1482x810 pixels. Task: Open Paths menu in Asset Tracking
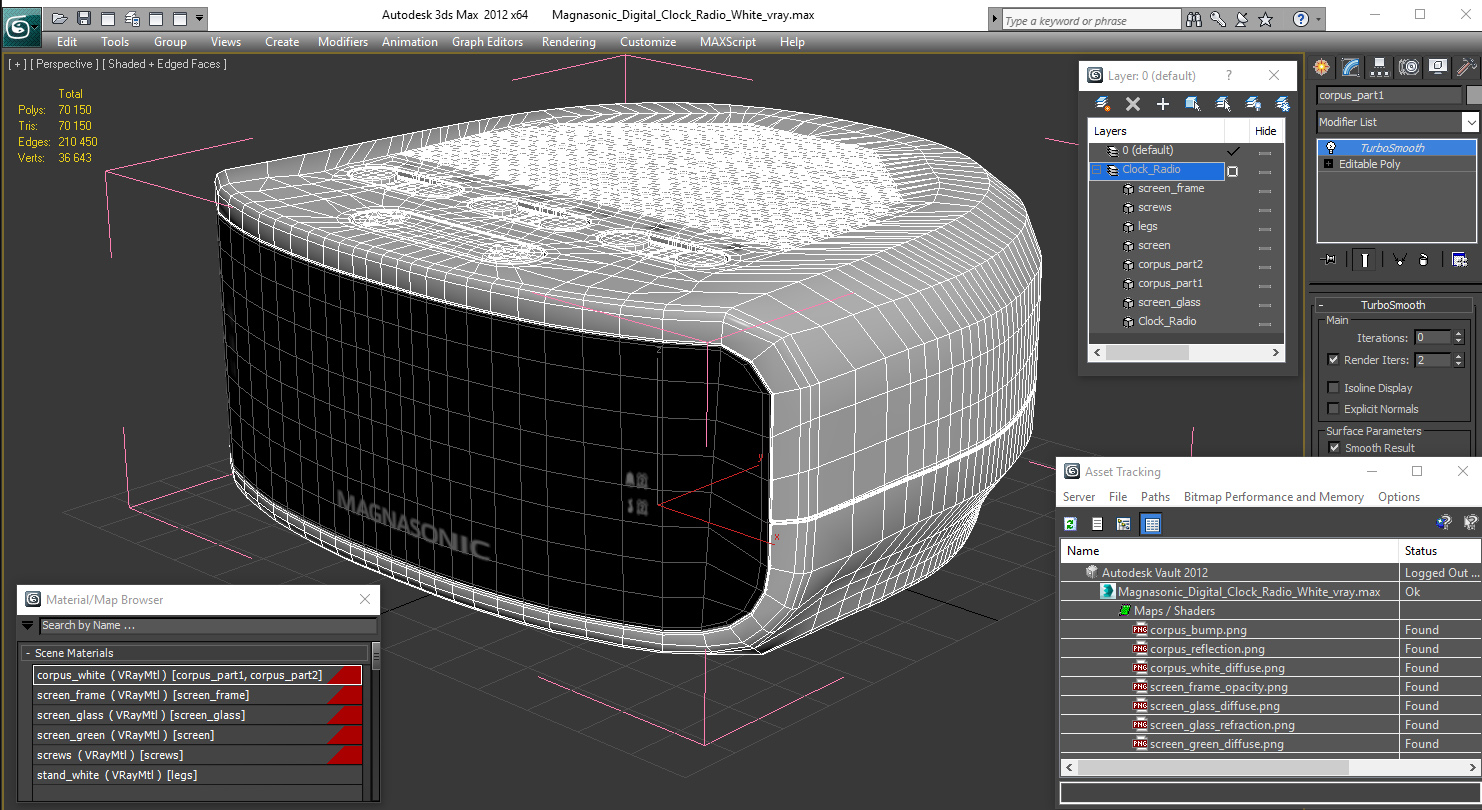(x=1155, y=497)
